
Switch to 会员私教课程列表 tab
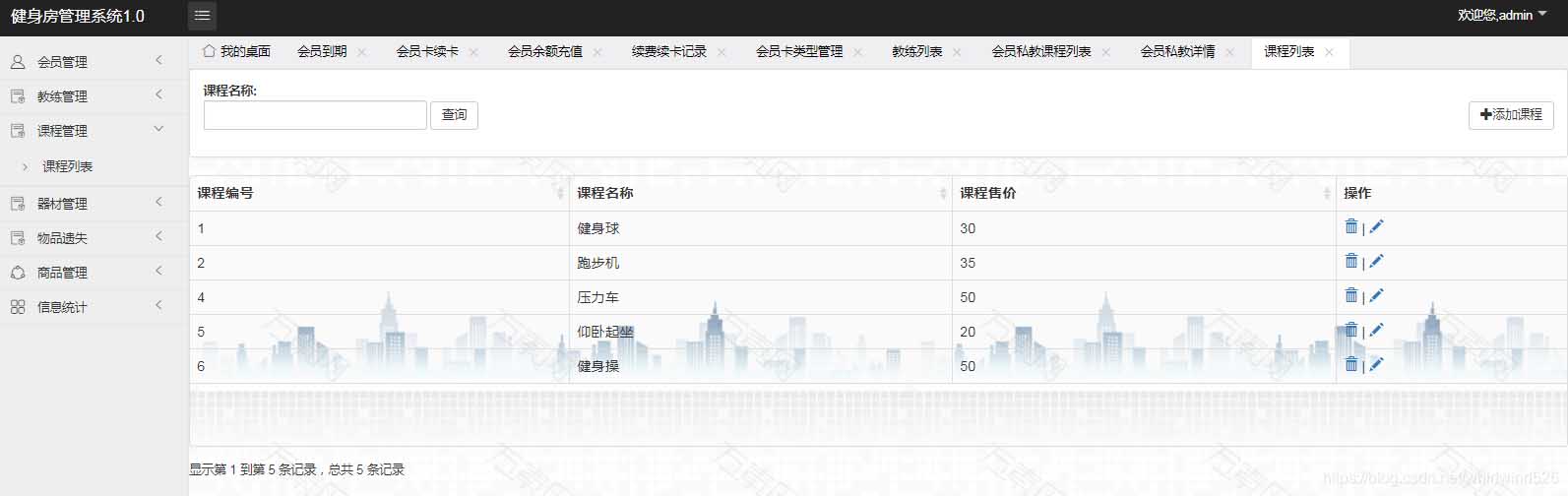tap(1041, 51)
